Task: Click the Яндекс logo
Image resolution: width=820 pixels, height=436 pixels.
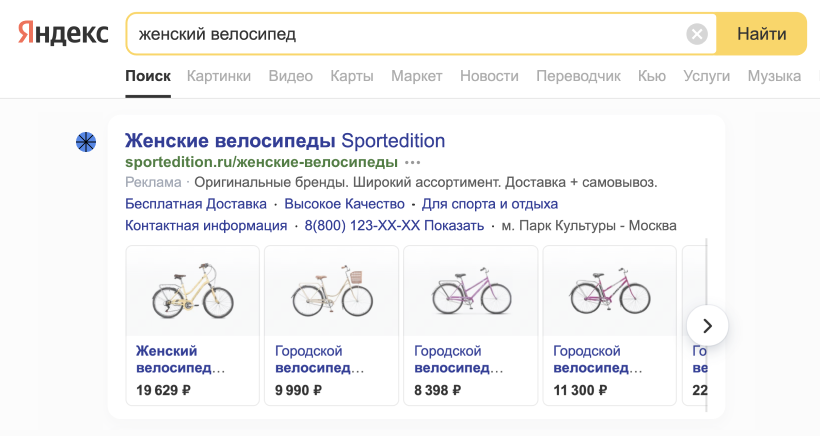Action: point(63,33)
